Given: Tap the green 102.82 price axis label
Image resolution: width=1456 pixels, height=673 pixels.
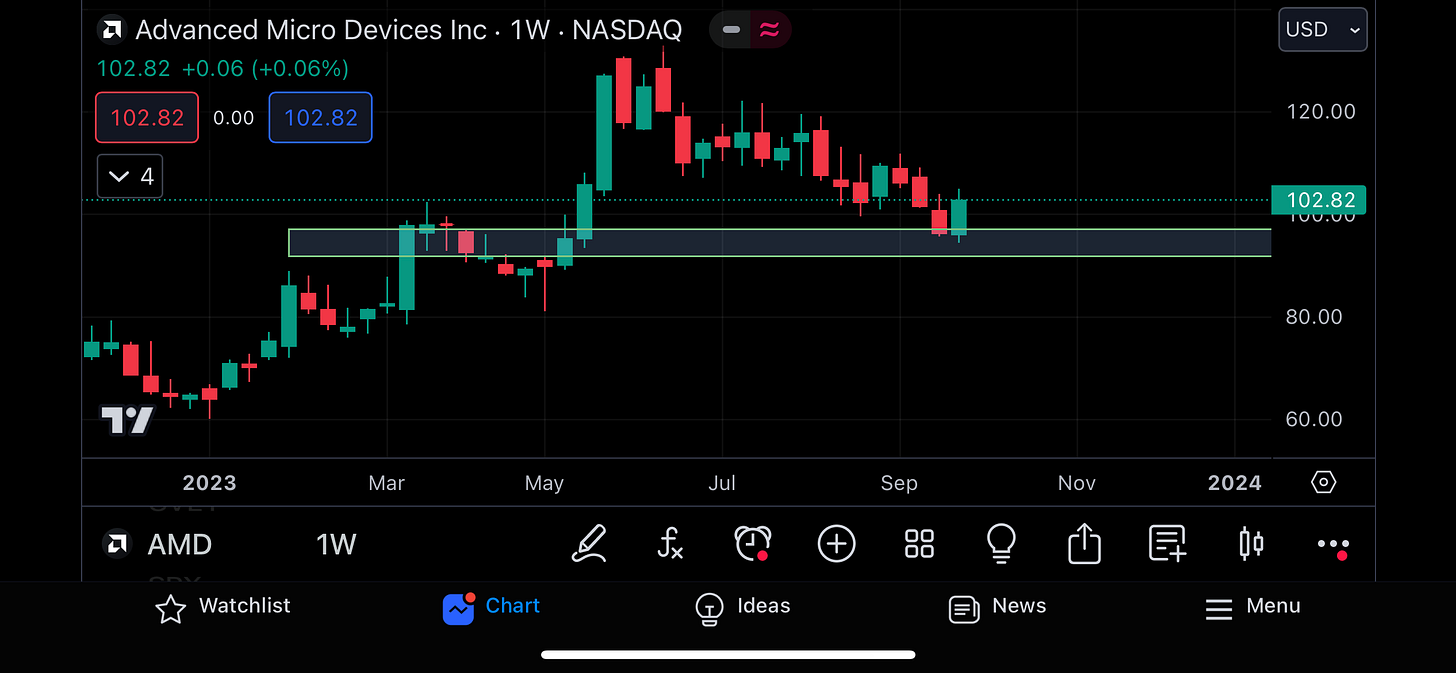Looking at the screenshot, I should [x=1319, y=200].
